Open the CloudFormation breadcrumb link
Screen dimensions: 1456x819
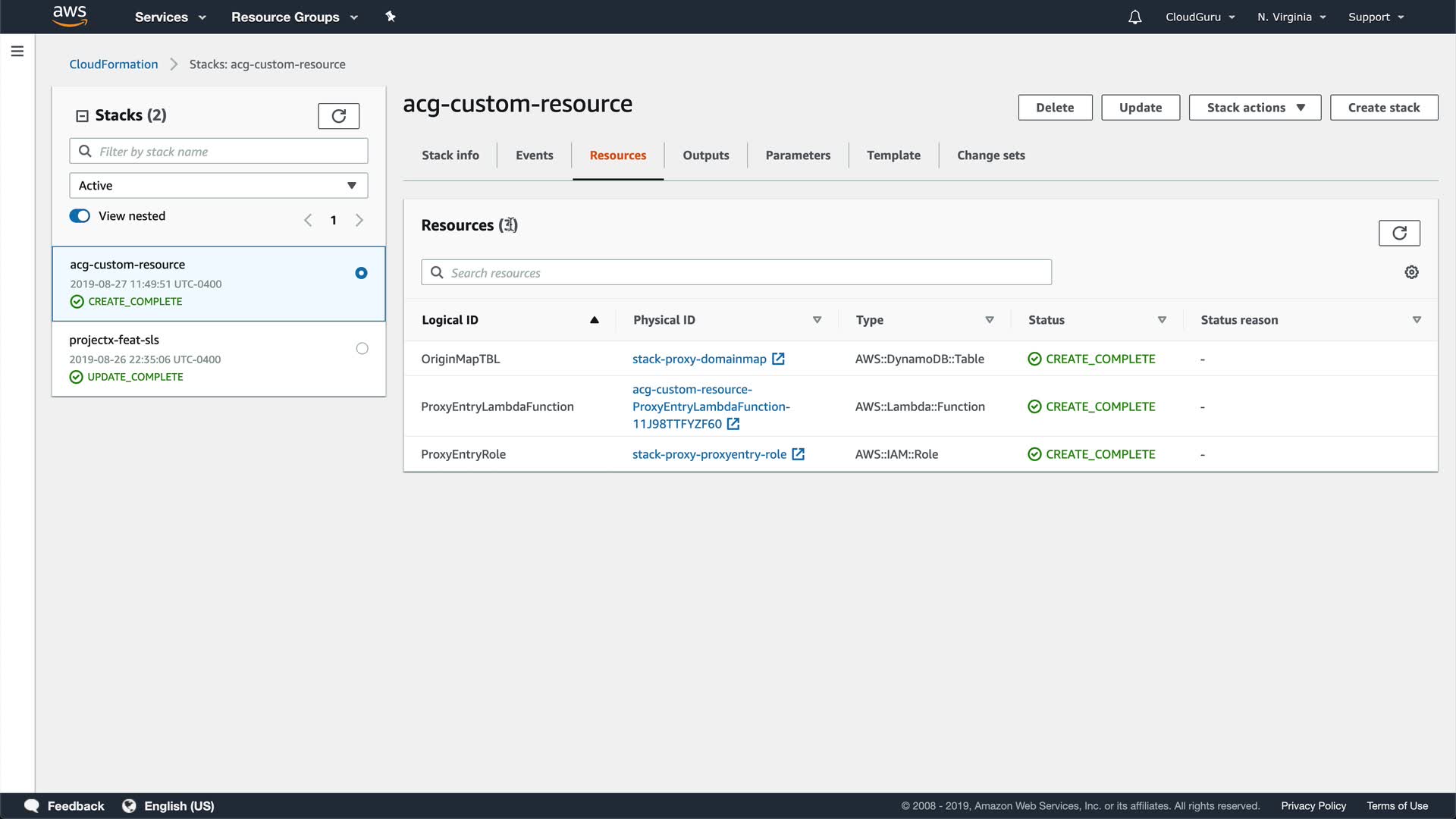coord(114,64)
